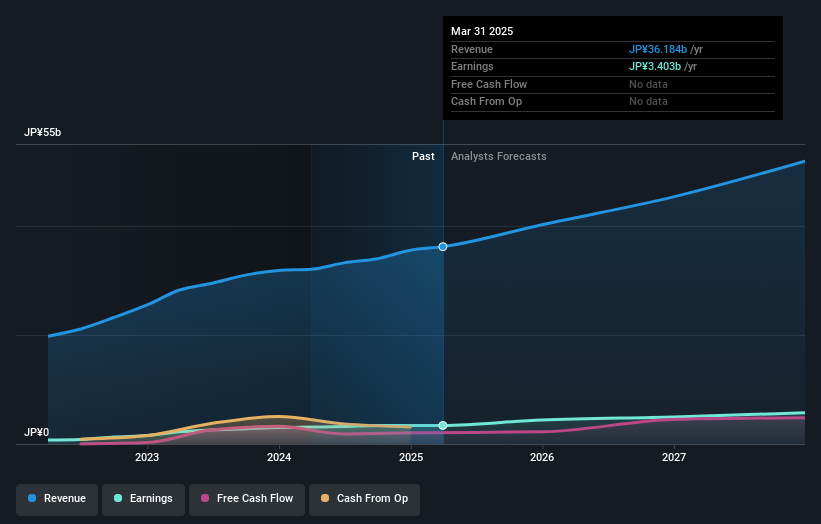The height and width of the screenshot is (524, 821).
Task: Click the 2025 x-axis label
Action: 411,458
